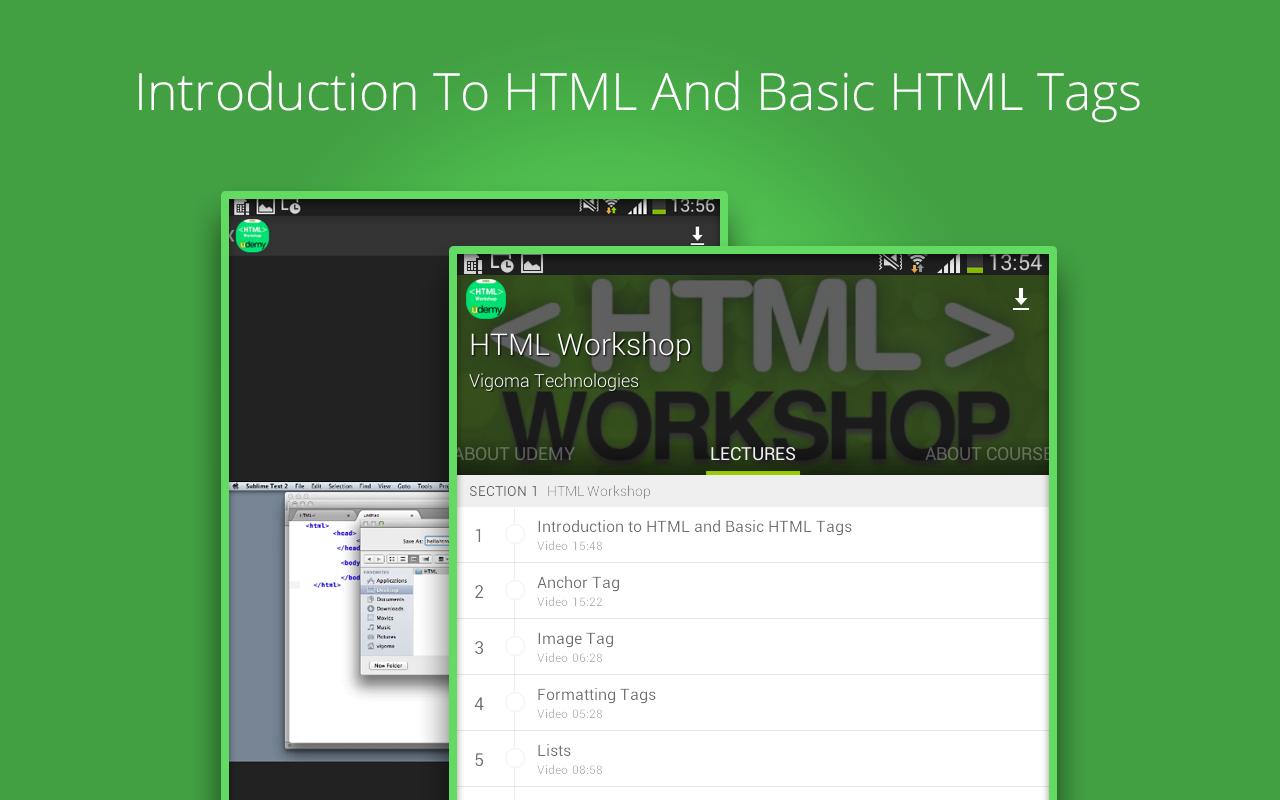Tap the screenshot notification icon

[531, 264]
